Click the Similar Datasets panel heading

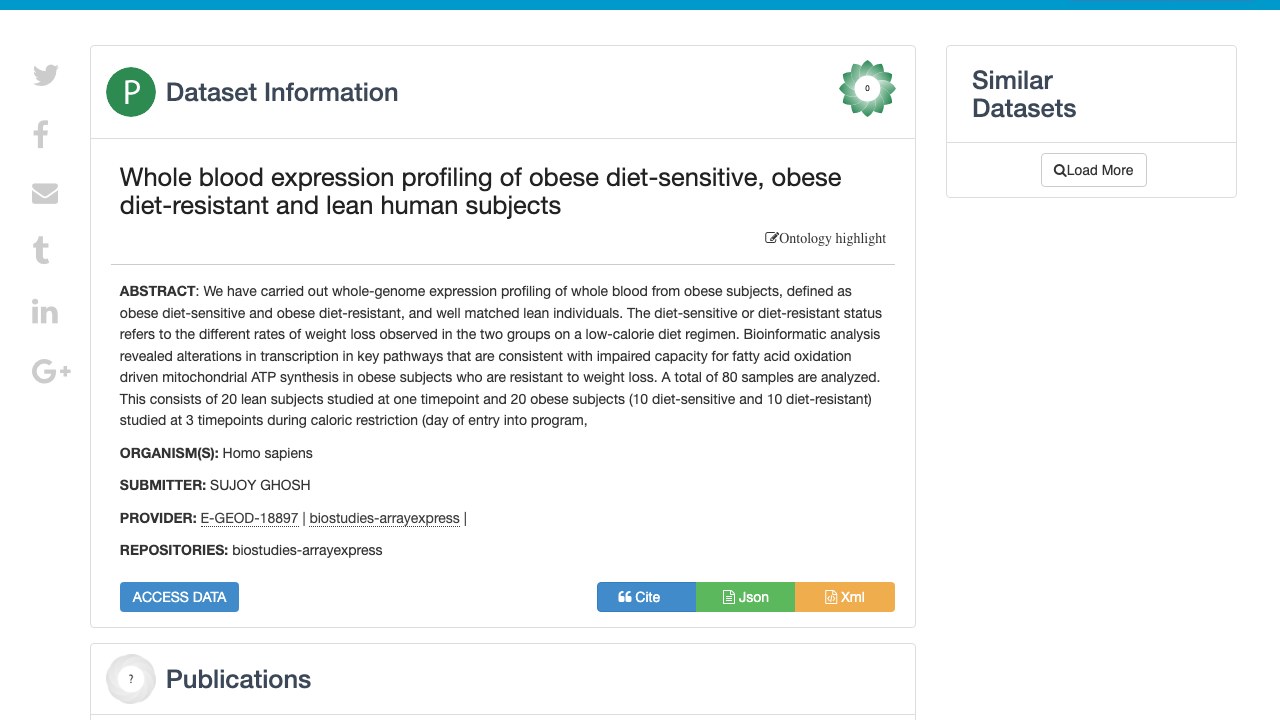(1024, 94)
